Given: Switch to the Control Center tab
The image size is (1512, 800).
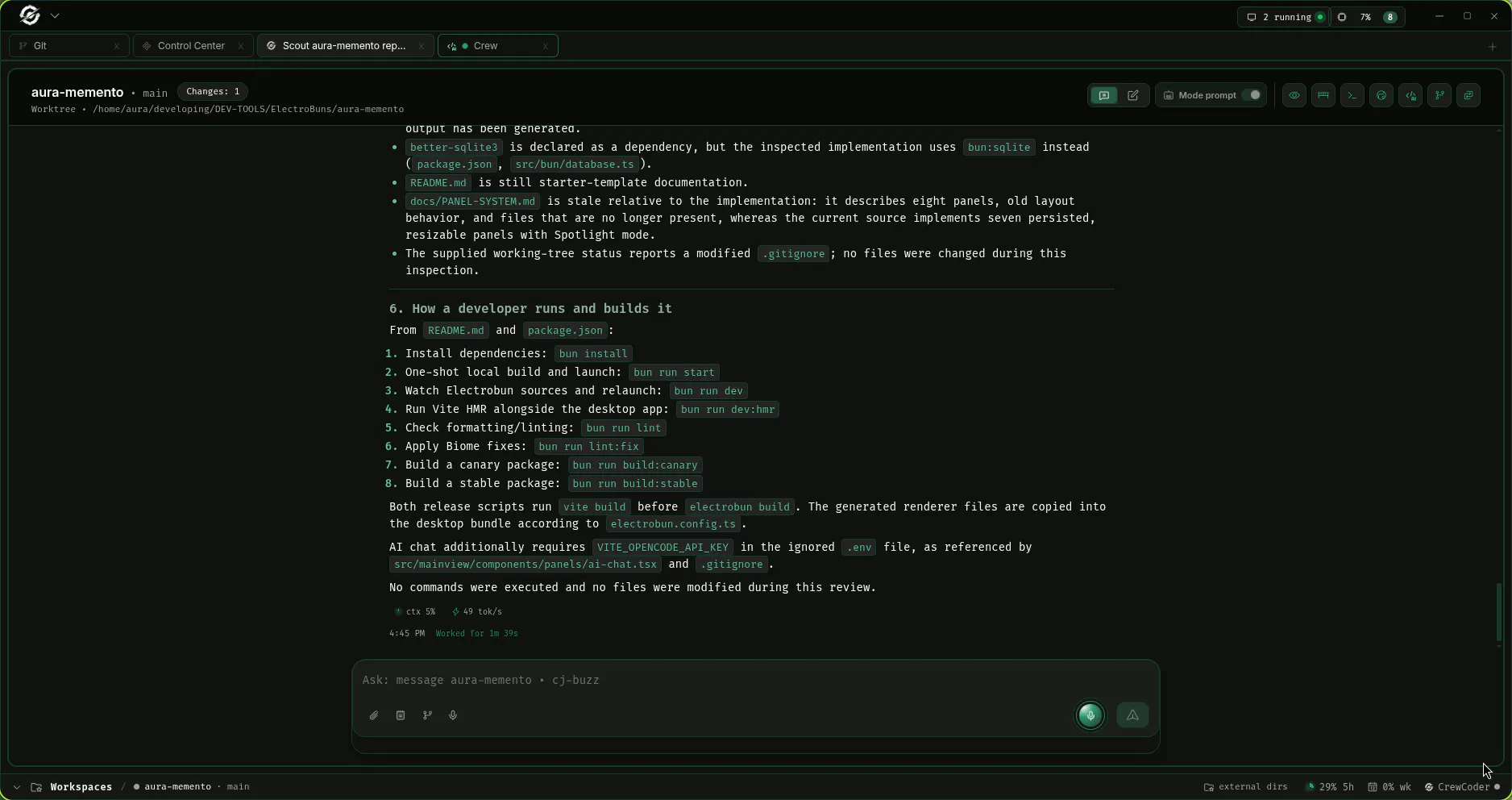Looking at the screenshot, I should point(193,46).
